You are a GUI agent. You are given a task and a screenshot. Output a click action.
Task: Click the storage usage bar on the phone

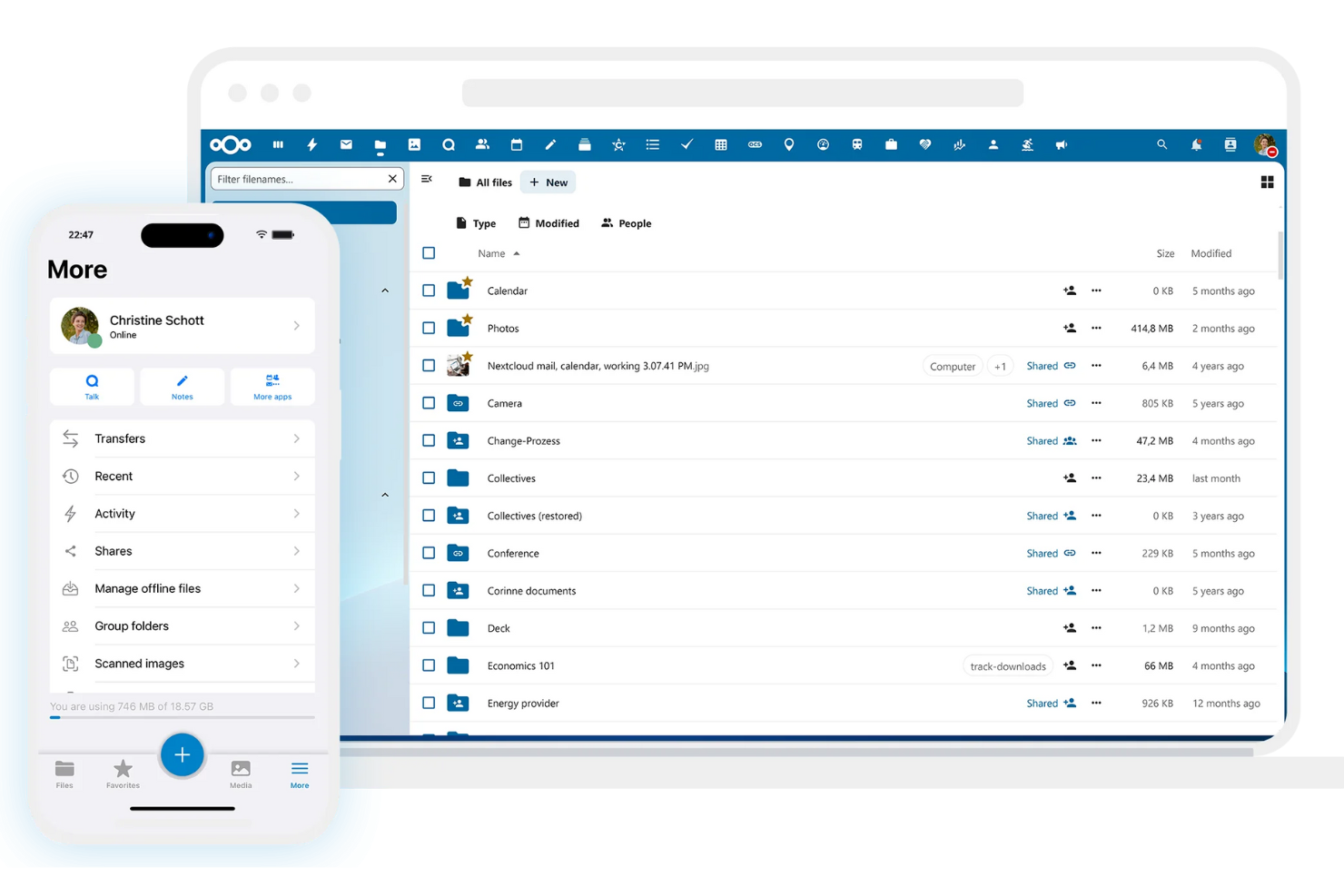[182, 717]
